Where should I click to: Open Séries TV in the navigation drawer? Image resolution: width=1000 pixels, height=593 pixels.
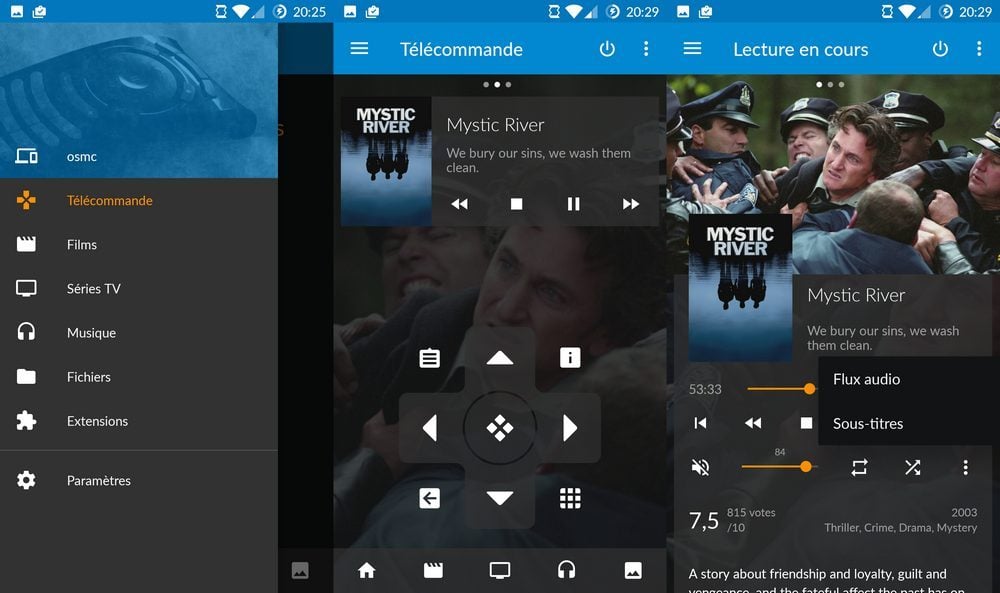point(138,288)
